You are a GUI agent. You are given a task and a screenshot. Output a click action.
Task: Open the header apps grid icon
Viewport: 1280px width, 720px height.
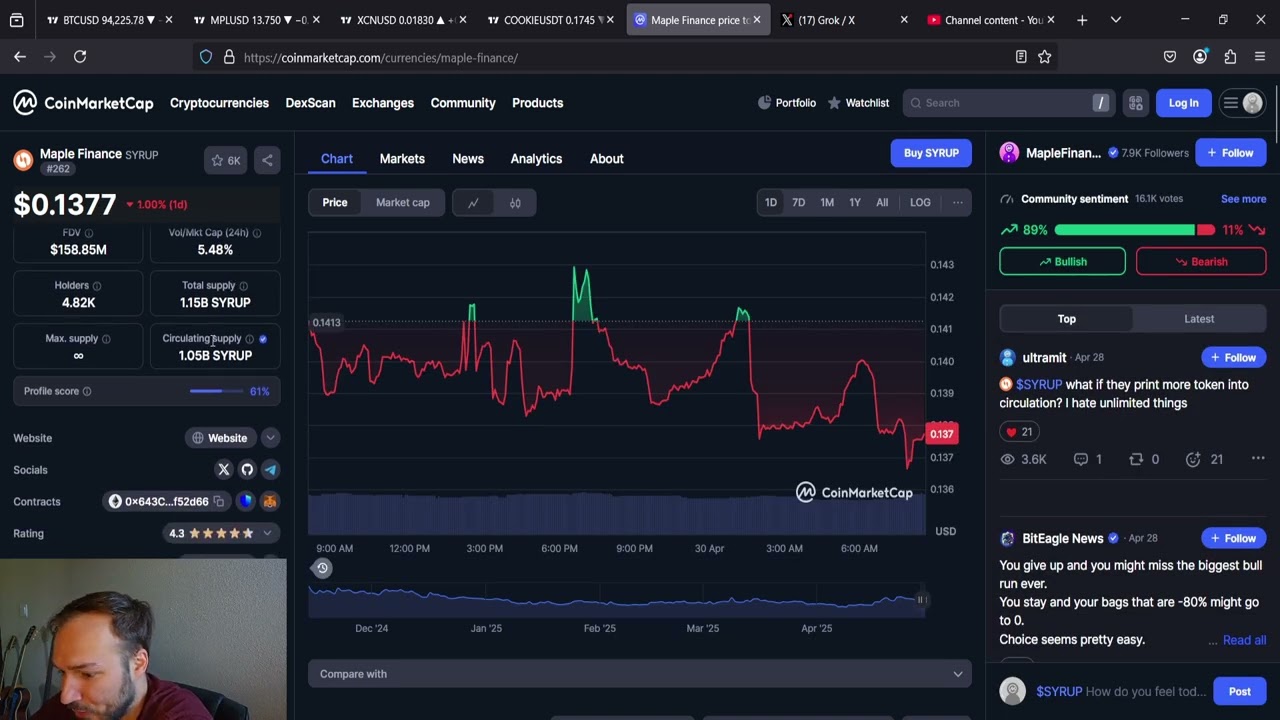(x=1136, y=103)
